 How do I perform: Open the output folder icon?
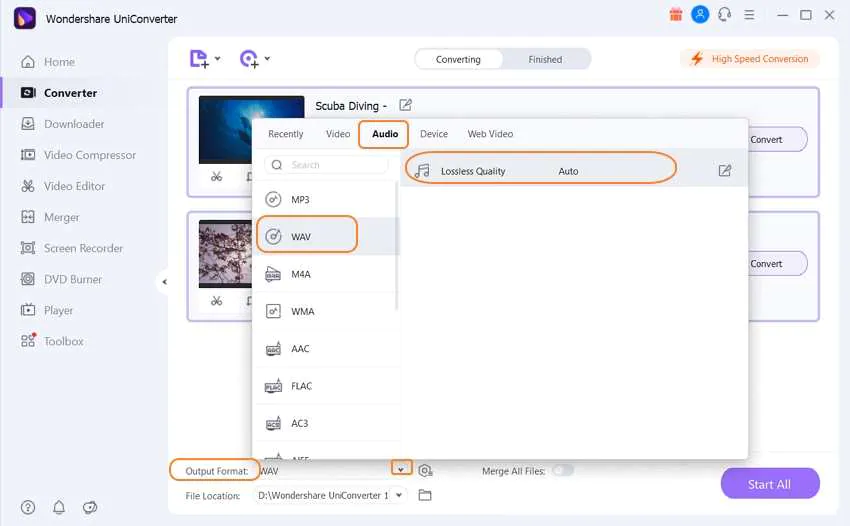pos(425,495)
